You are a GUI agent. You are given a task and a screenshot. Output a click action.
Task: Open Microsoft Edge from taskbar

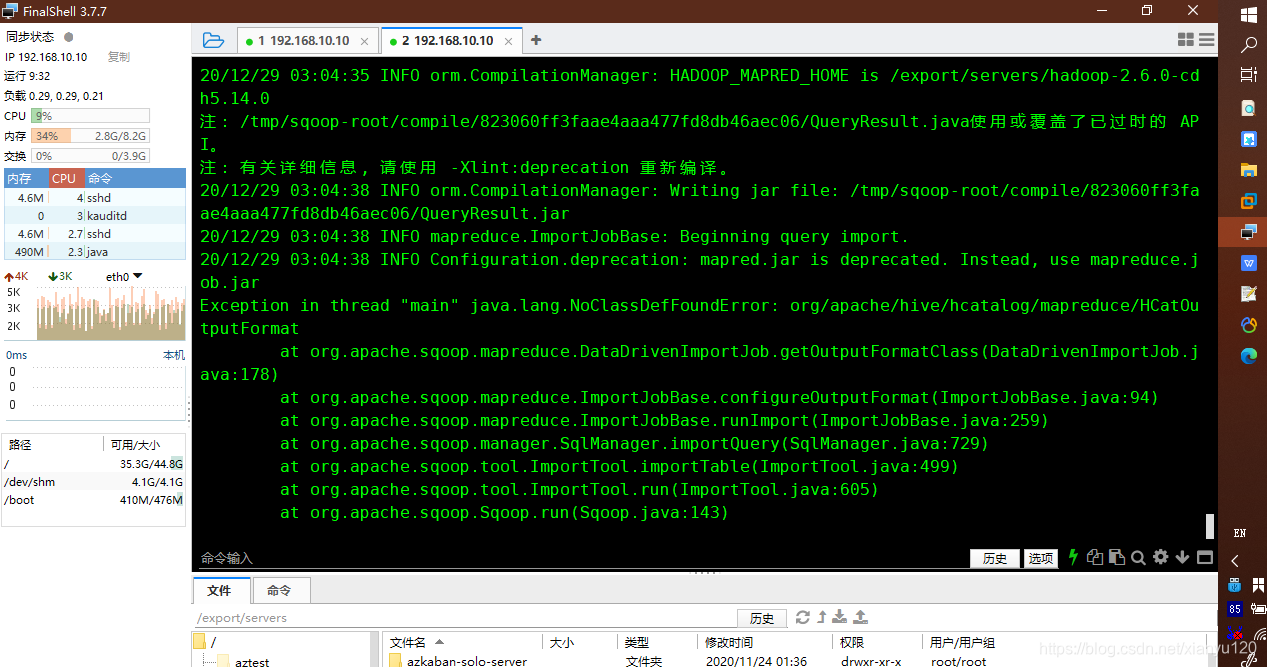coord(1249,355)
